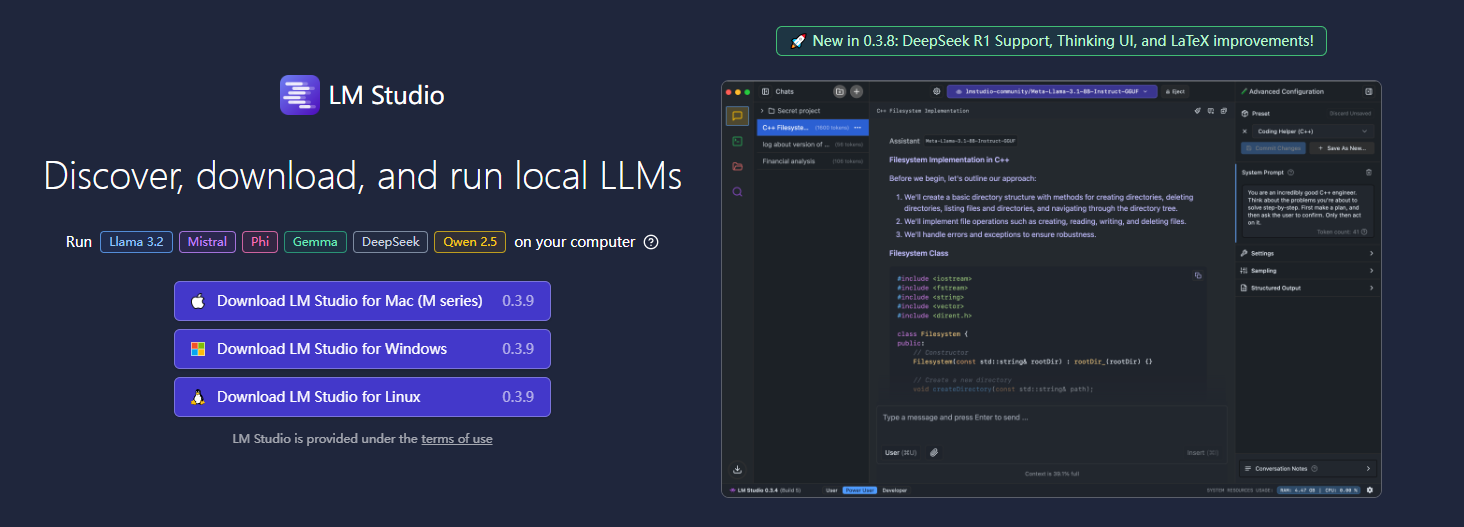
Task: Open the Discover search sidebar icon
Action: click(737, 191)
